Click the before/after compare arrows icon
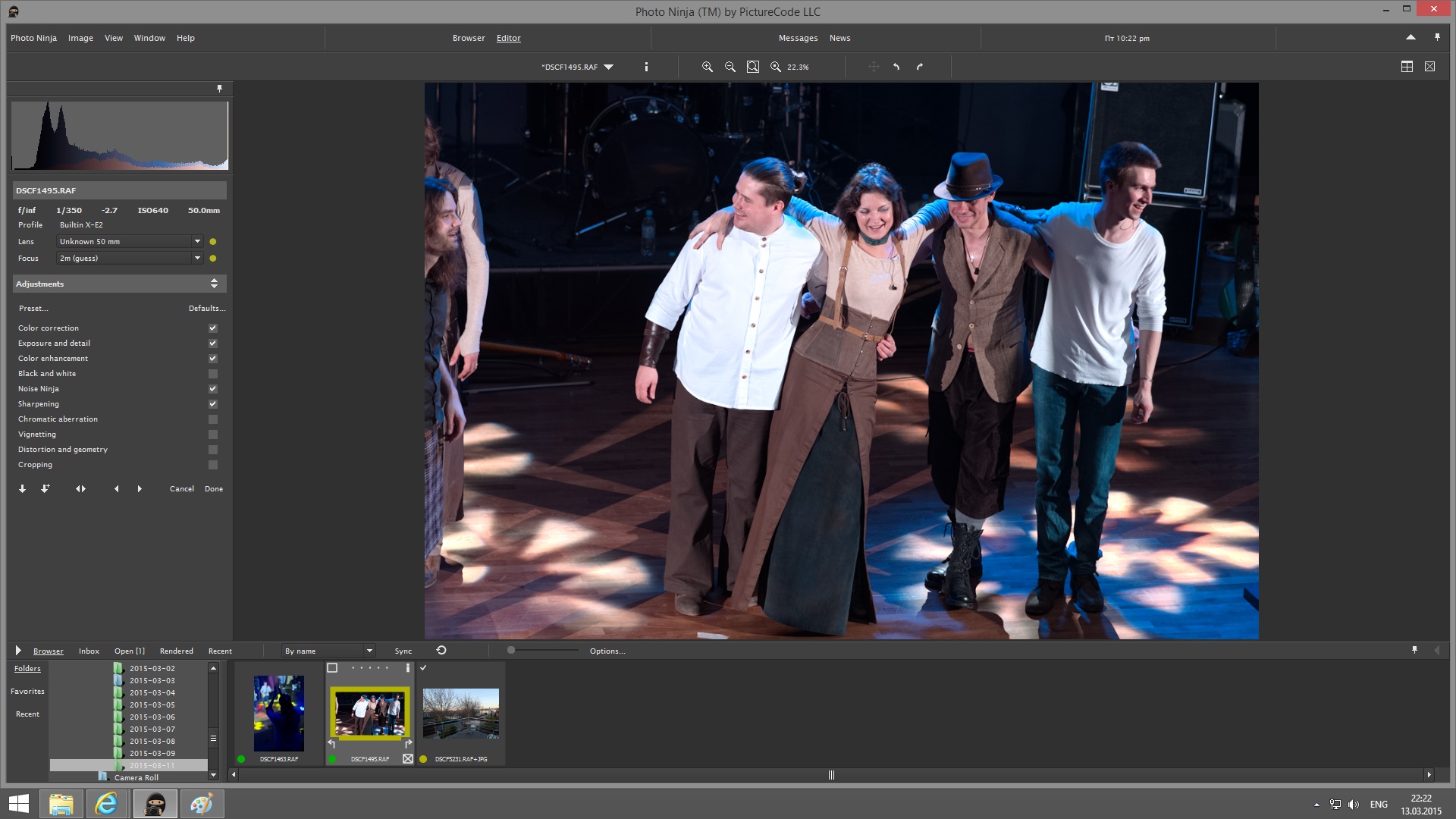The height and width of the screenshot is (819, 1456). tap(80, 489)
